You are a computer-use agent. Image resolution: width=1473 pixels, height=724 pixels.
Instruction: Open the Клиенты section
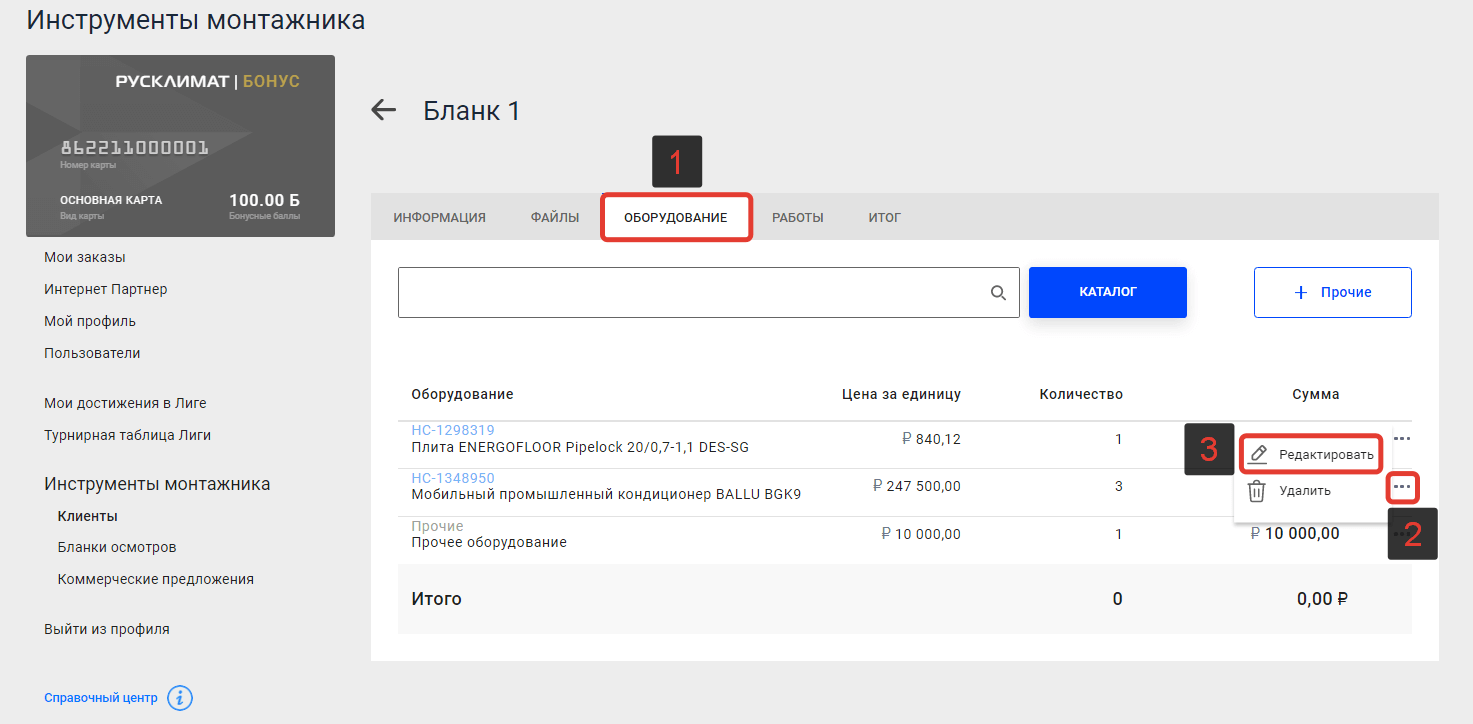88,516
